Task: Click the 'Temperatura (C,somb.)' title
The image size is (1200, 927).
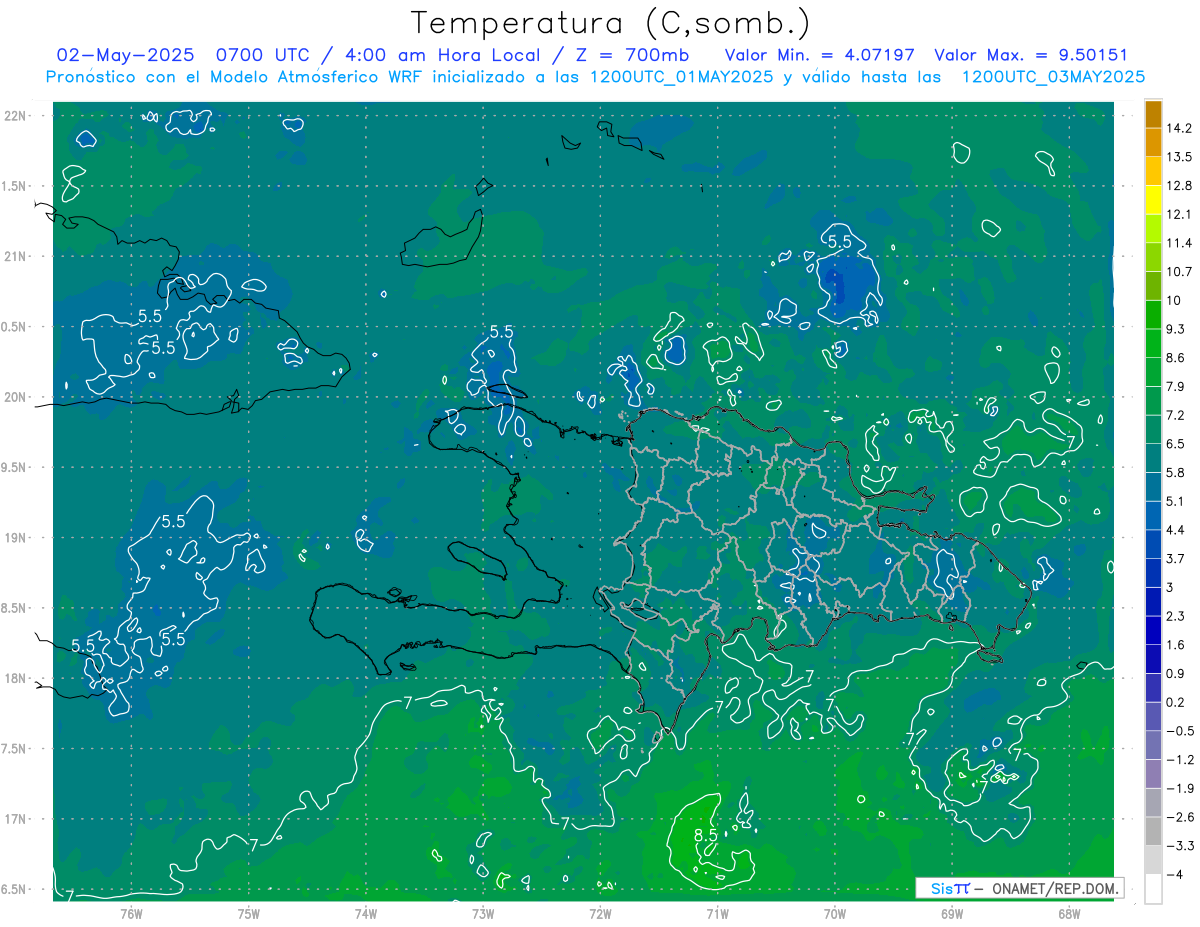Action: (x=610, y=23)
